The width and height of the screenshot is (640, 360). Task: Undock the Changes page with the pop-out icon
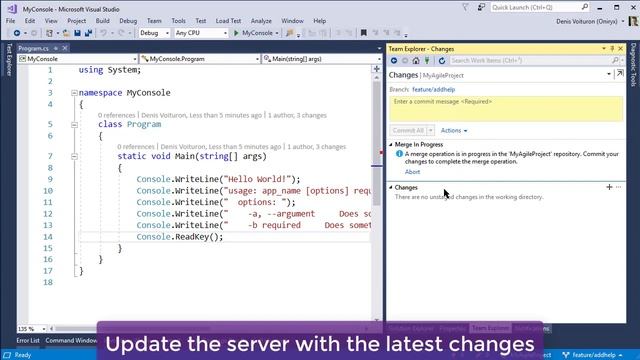620,74
